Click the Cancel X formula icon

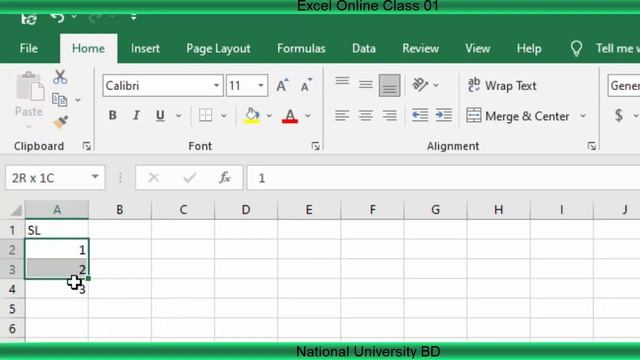(x=153, y=178)
